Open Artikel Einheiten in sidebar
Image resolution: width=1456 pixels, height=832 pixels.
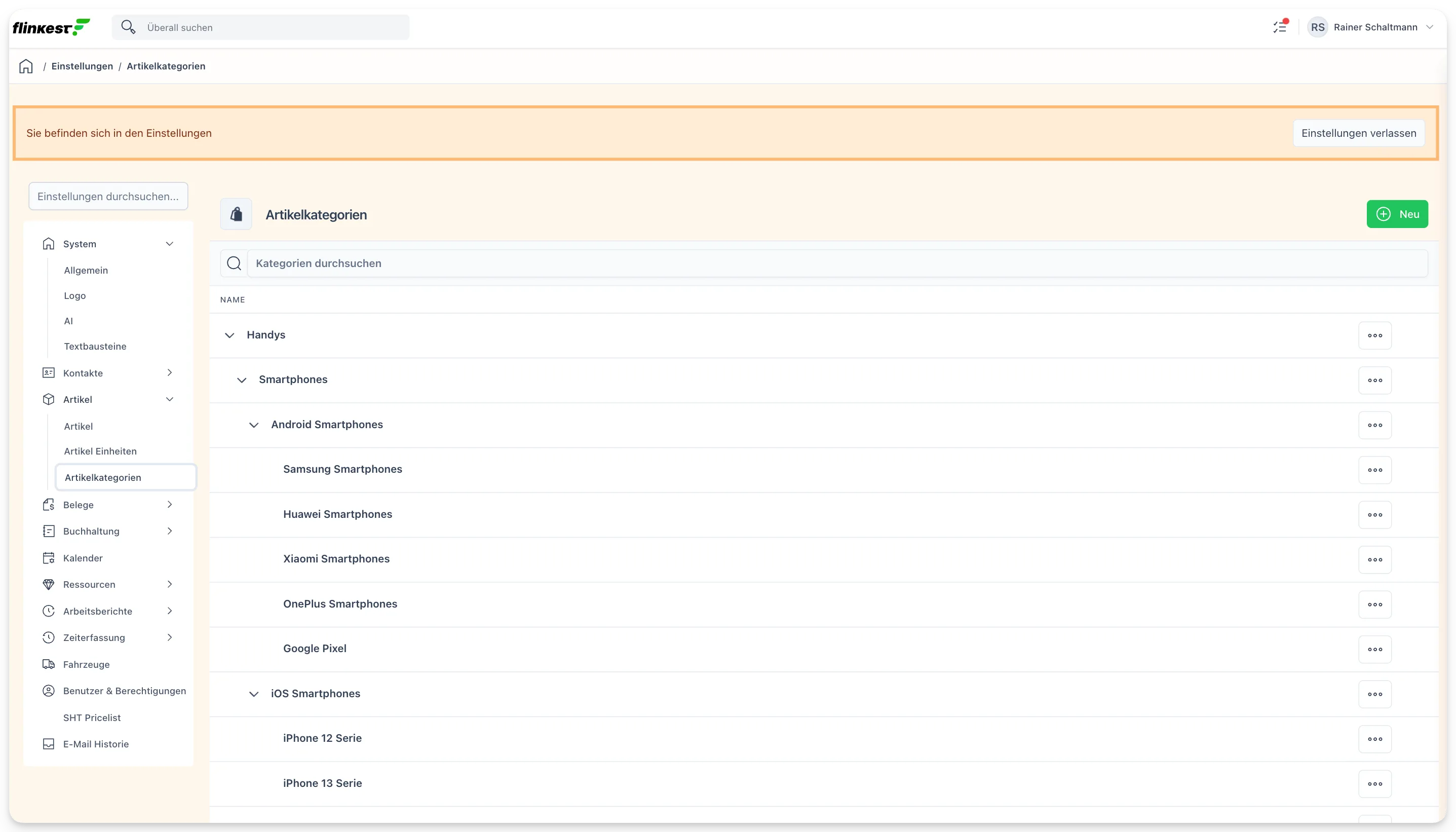click(x=100, y=451)
